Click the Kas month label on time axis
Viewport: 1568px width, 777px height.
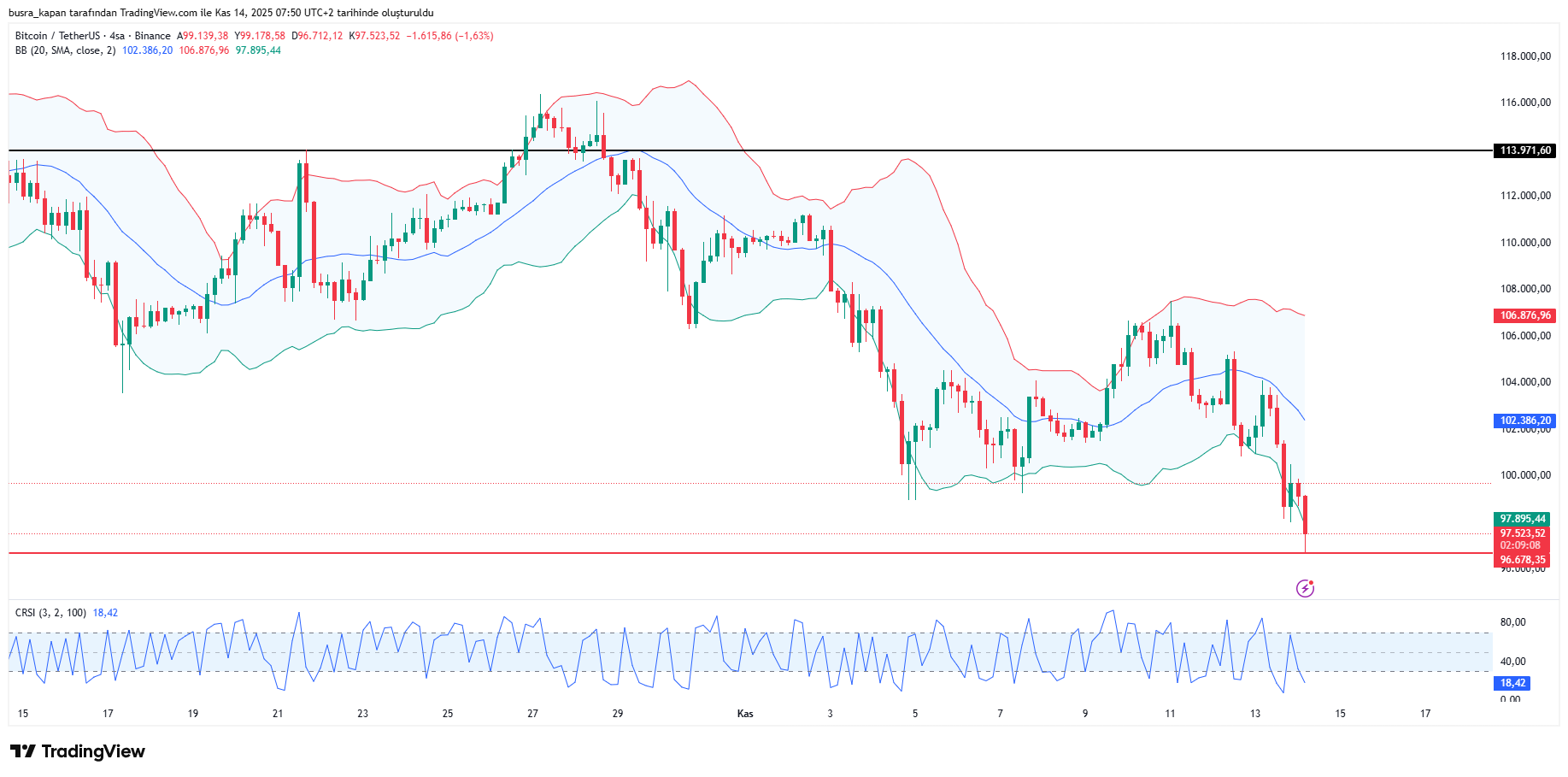745,714
